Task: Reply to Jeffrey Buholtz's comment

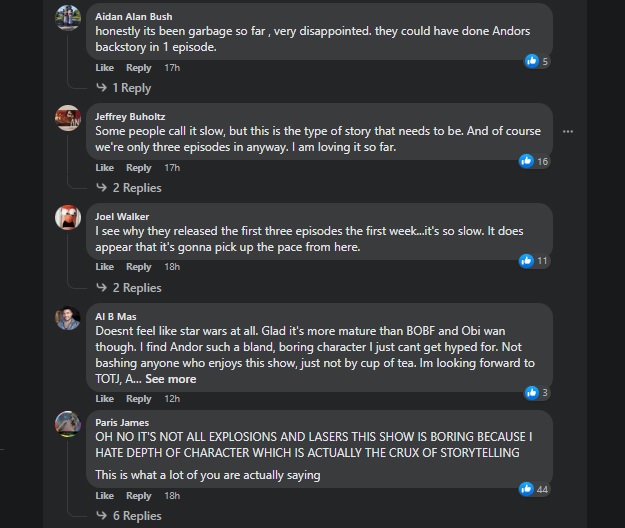Action: click(138, 168)
